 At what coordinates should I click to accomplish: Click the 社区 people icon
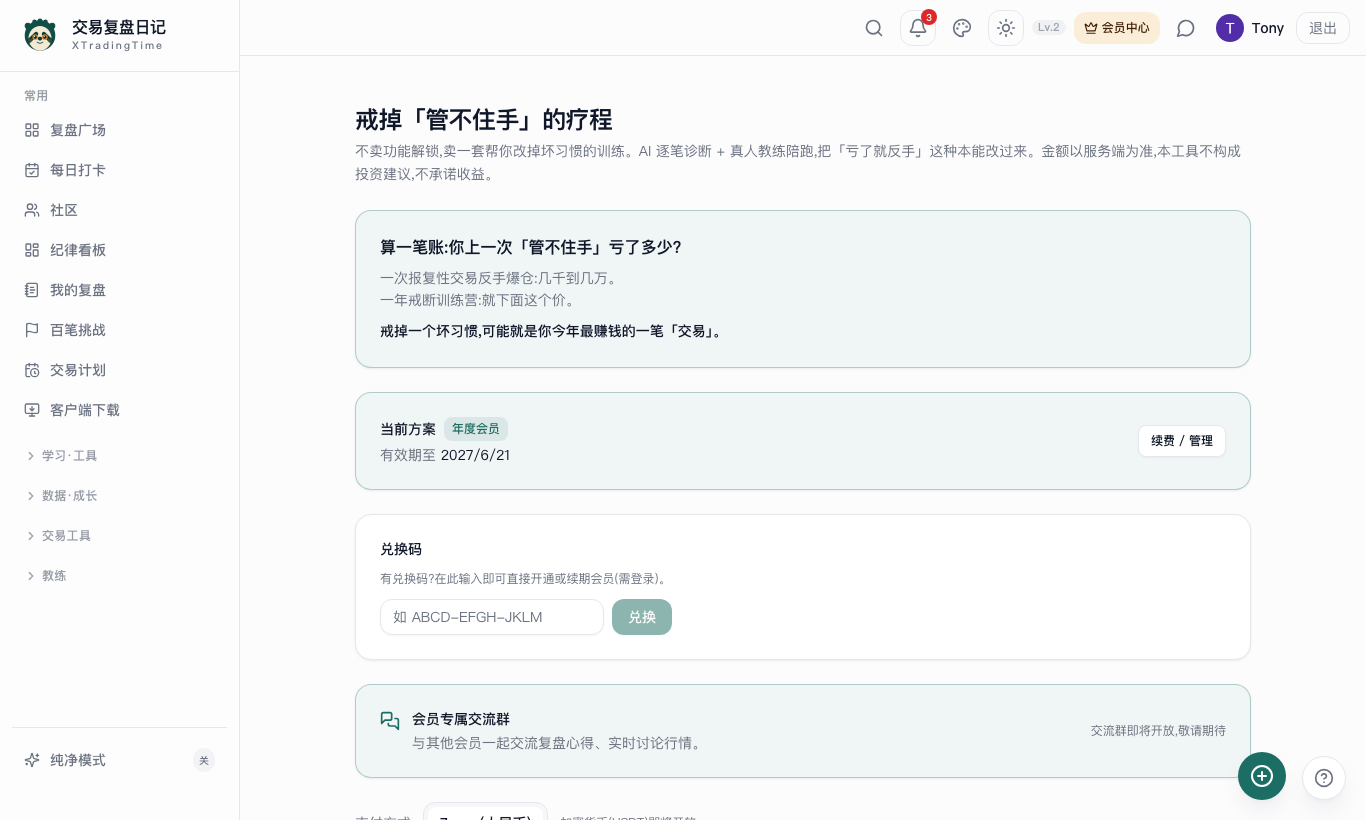click(x=32, y=210)
